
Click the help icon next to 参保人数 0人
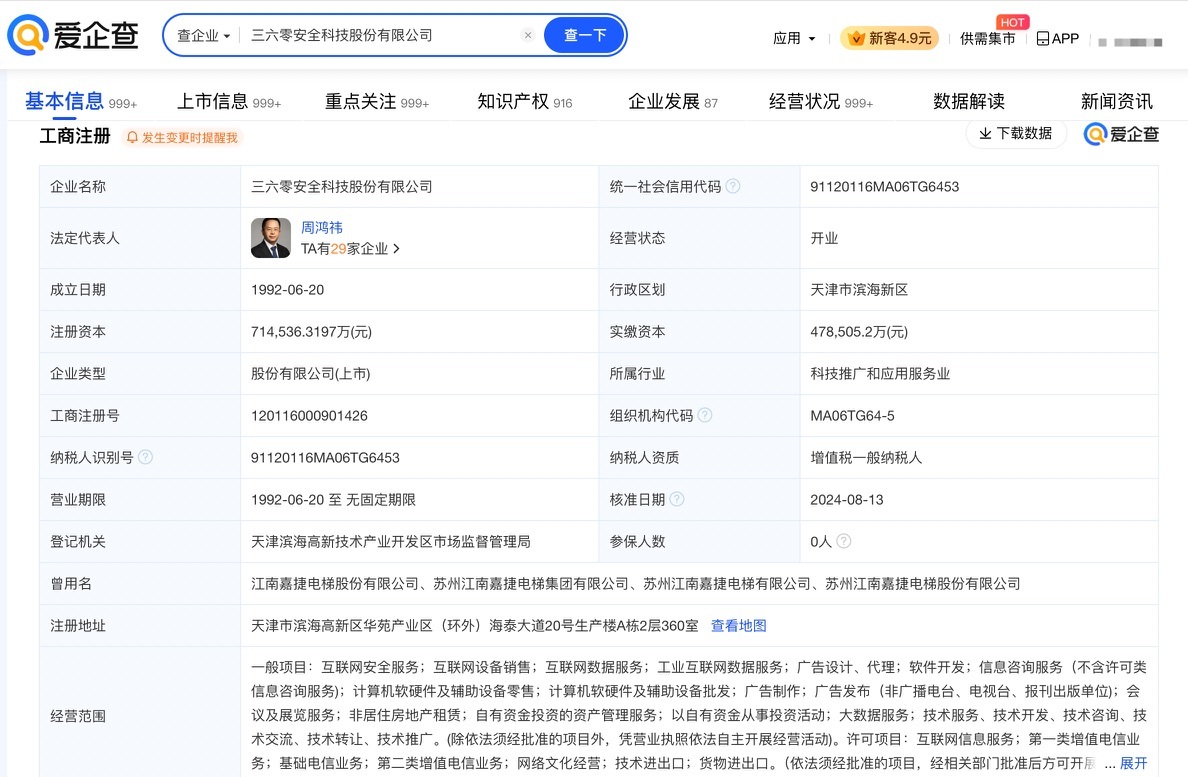click(x=843, y=541)
